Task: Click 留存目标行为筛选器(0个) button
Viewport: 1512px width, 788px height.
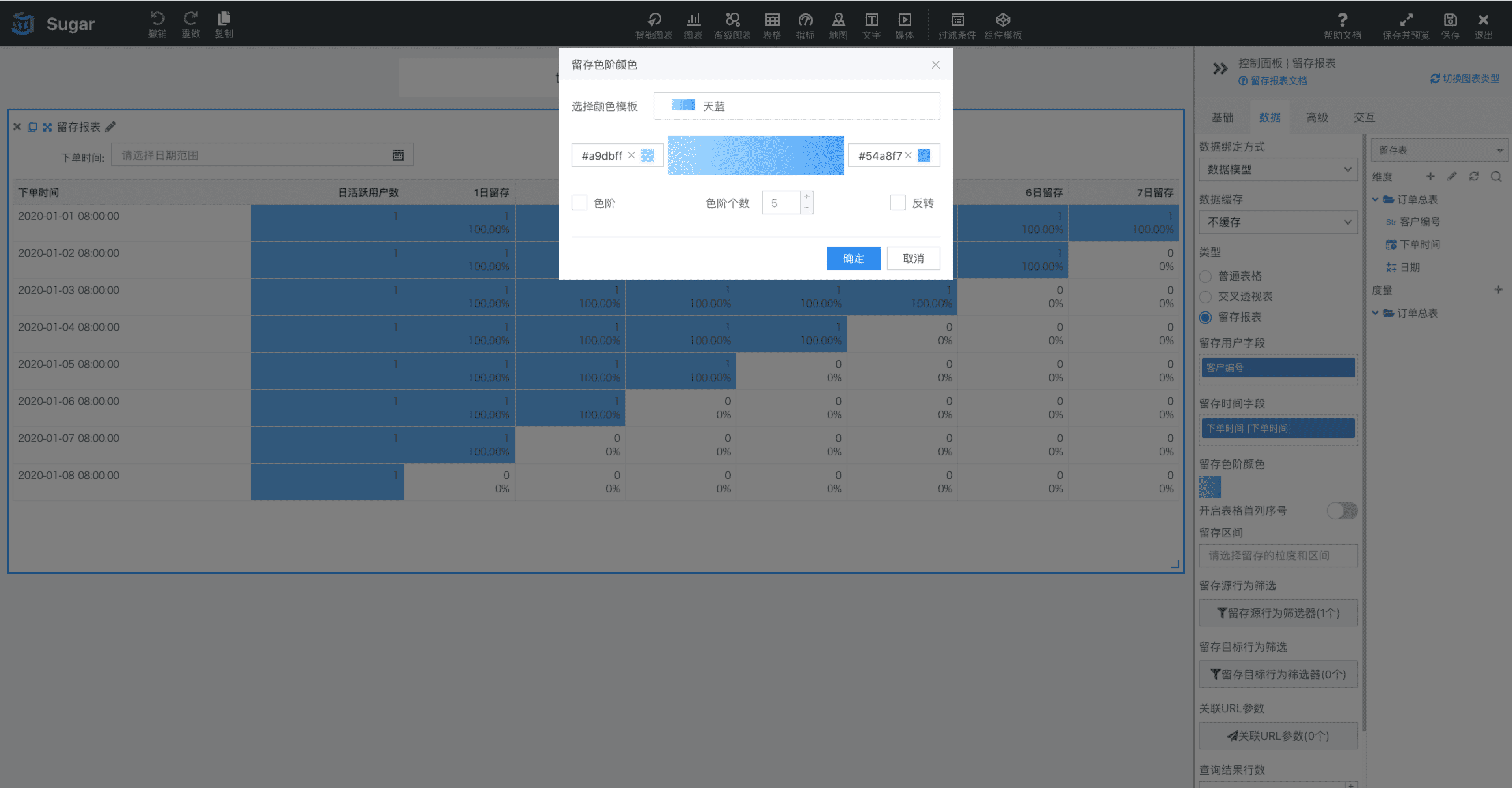Action: pyautogui.click(x=1278, y=674)
